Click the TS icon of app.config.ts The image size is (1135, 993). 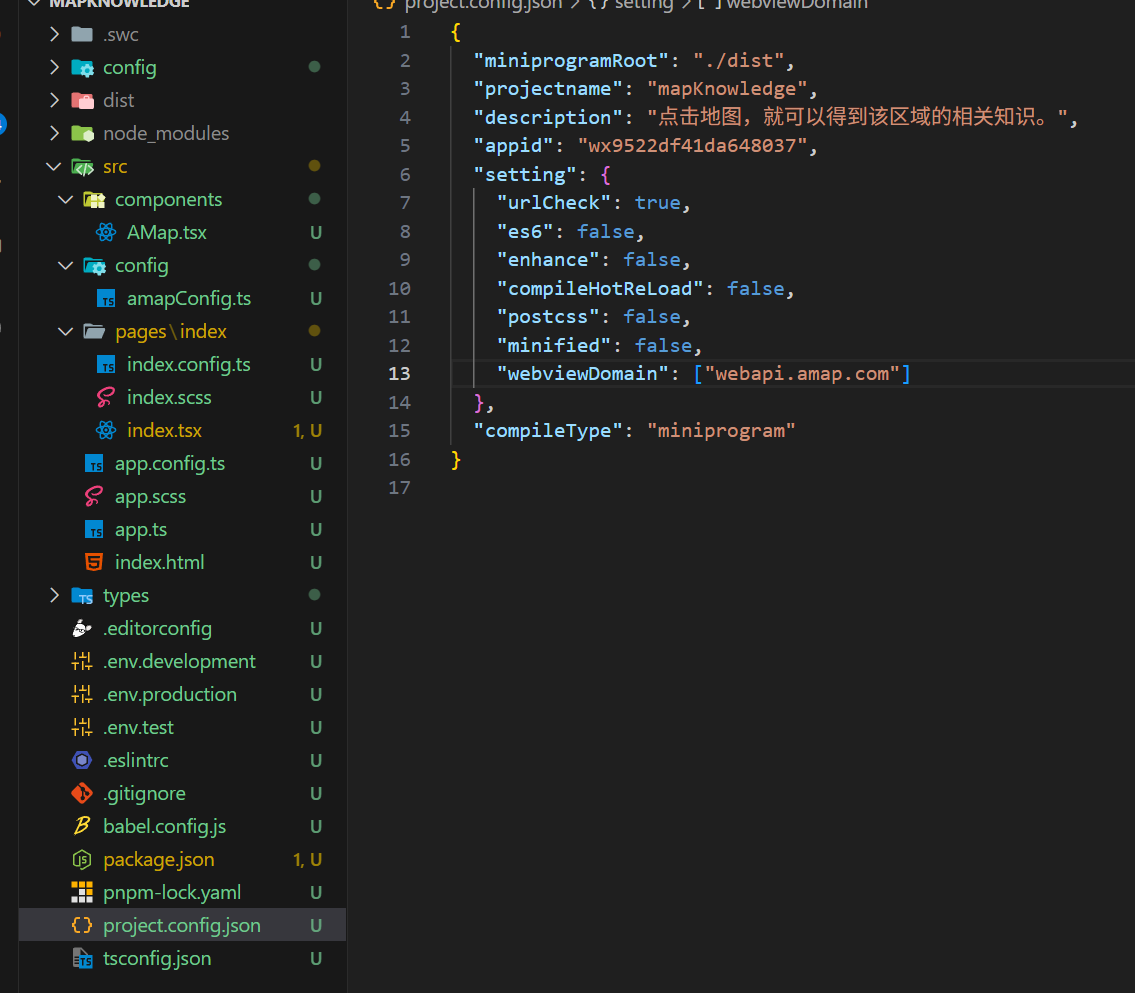pos(94,463)
